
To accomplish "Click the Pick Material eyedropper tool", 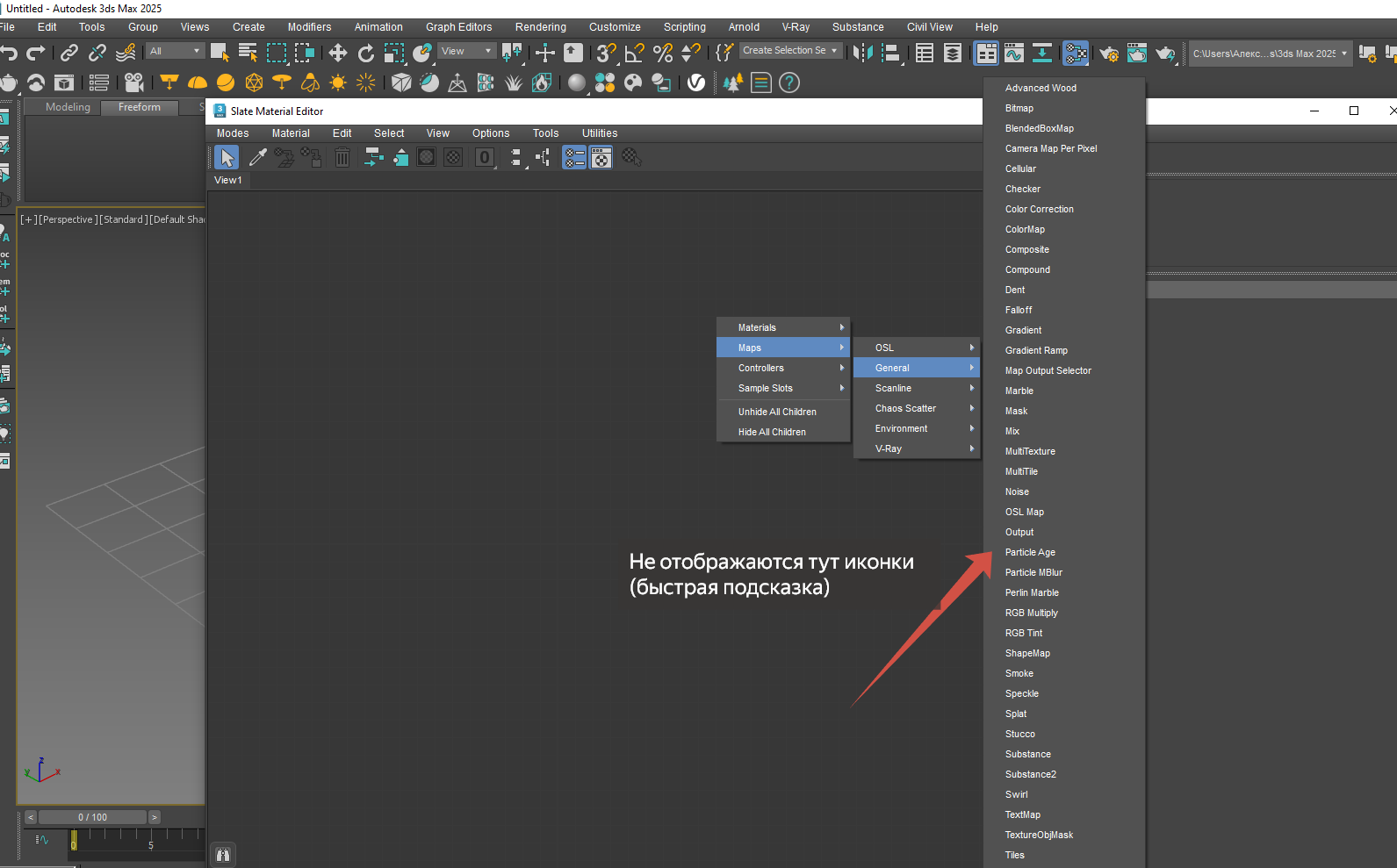I will (257, 157).
